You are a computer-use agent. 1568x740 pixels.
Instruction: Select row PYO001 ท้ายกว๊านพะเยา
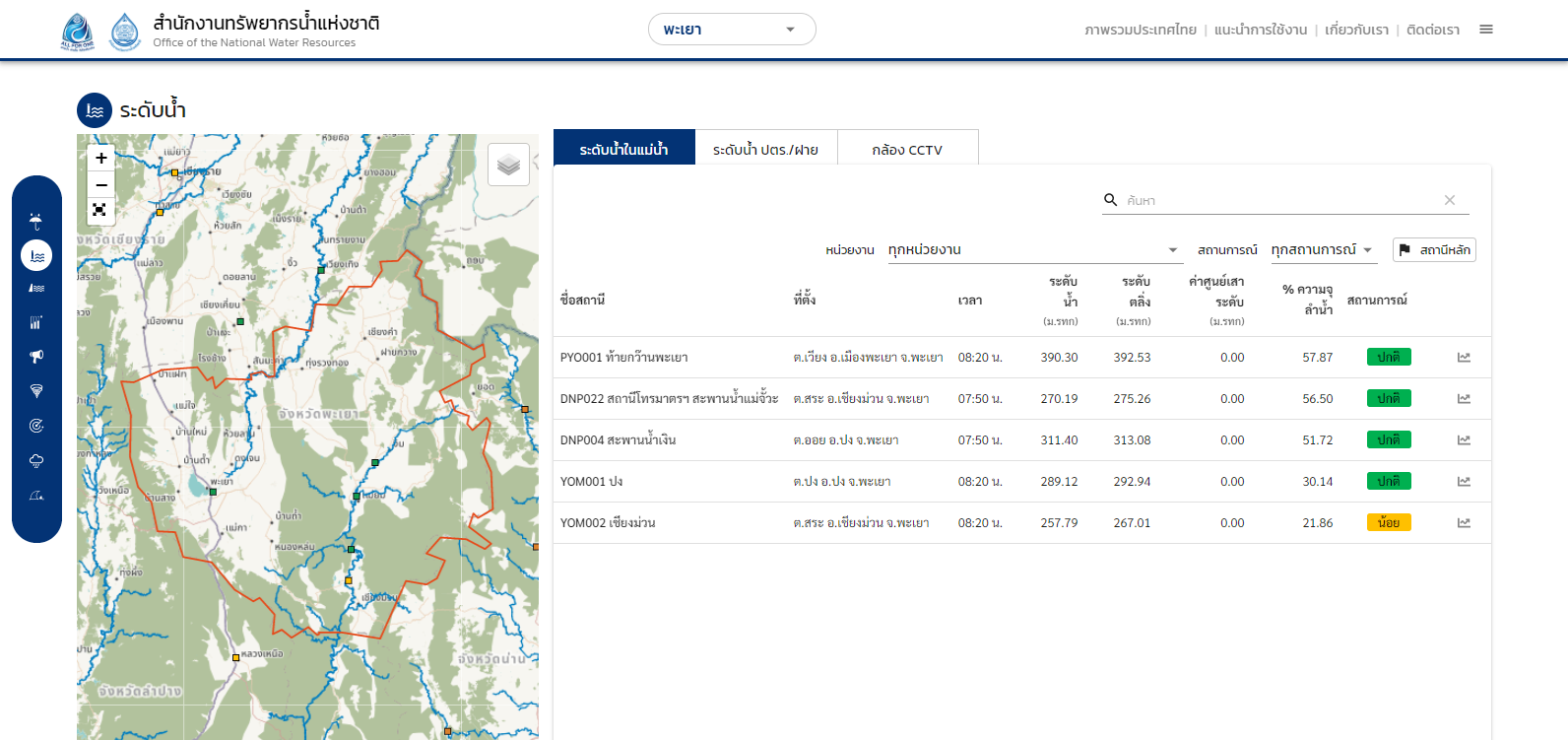point(1022,358)
